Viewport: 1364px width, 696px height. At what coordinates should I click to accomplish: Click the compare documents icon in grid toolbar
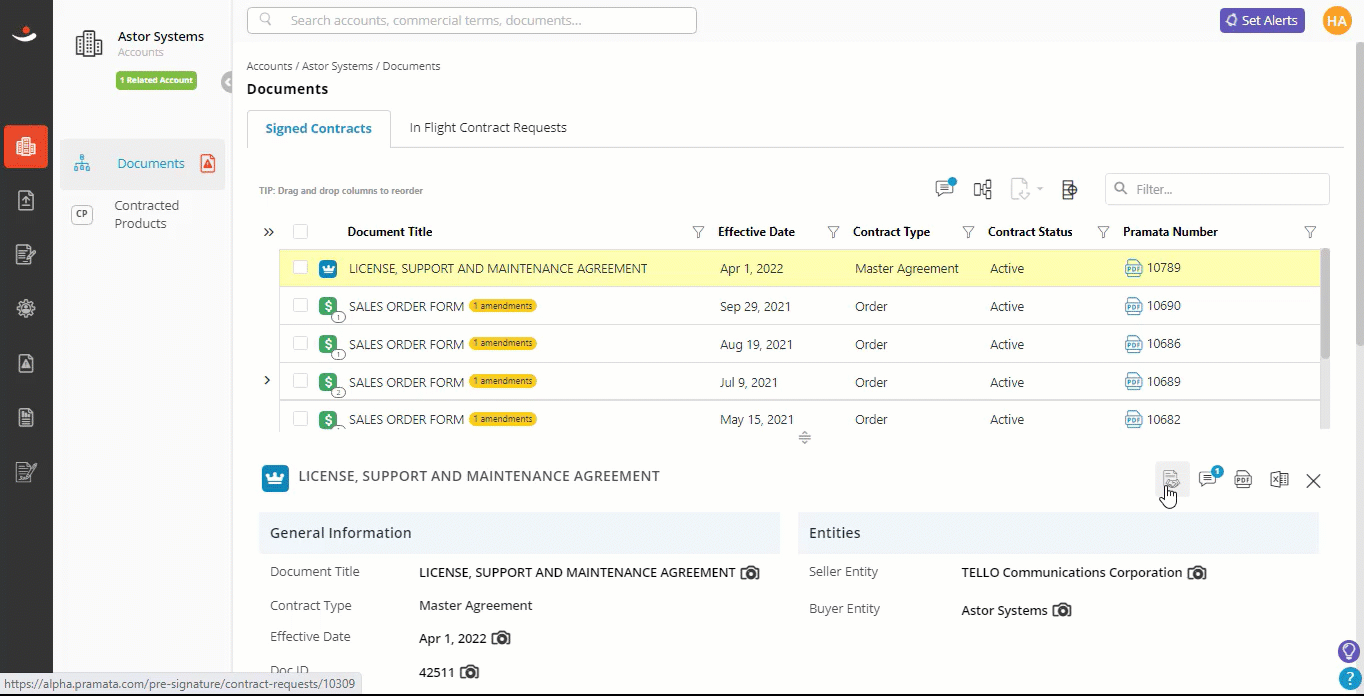point(983,189)
